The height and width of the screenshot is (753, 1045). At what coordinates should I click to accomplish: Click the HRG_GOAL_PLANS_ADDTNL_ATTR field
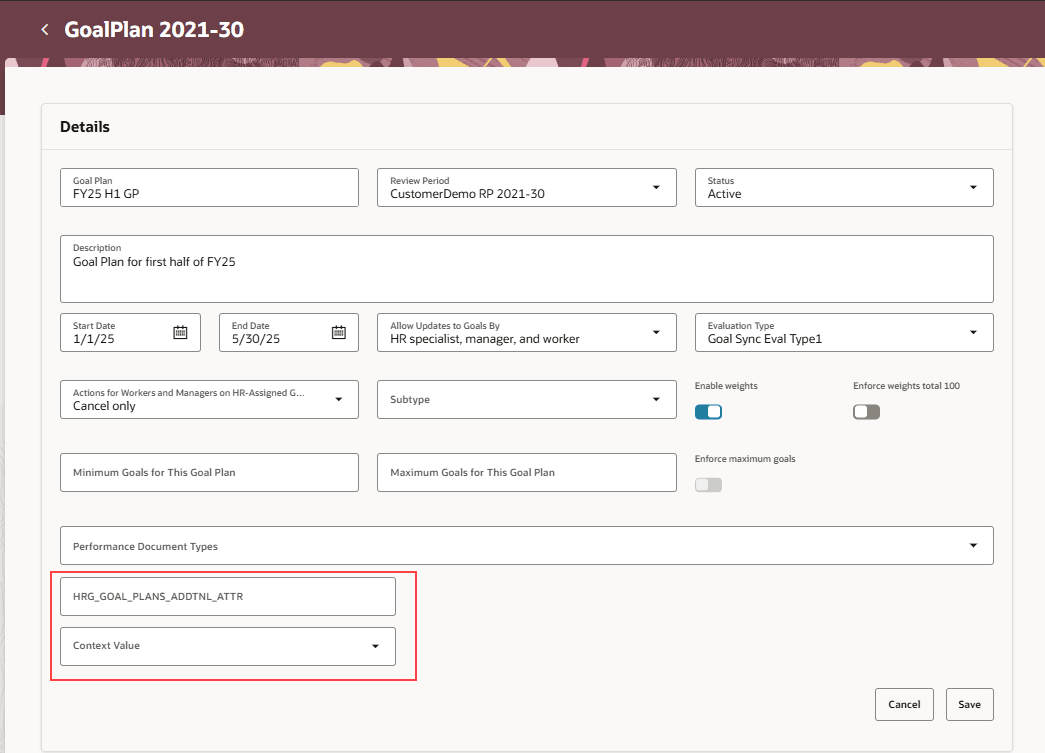pyautogui.click(x=228, y=596)
